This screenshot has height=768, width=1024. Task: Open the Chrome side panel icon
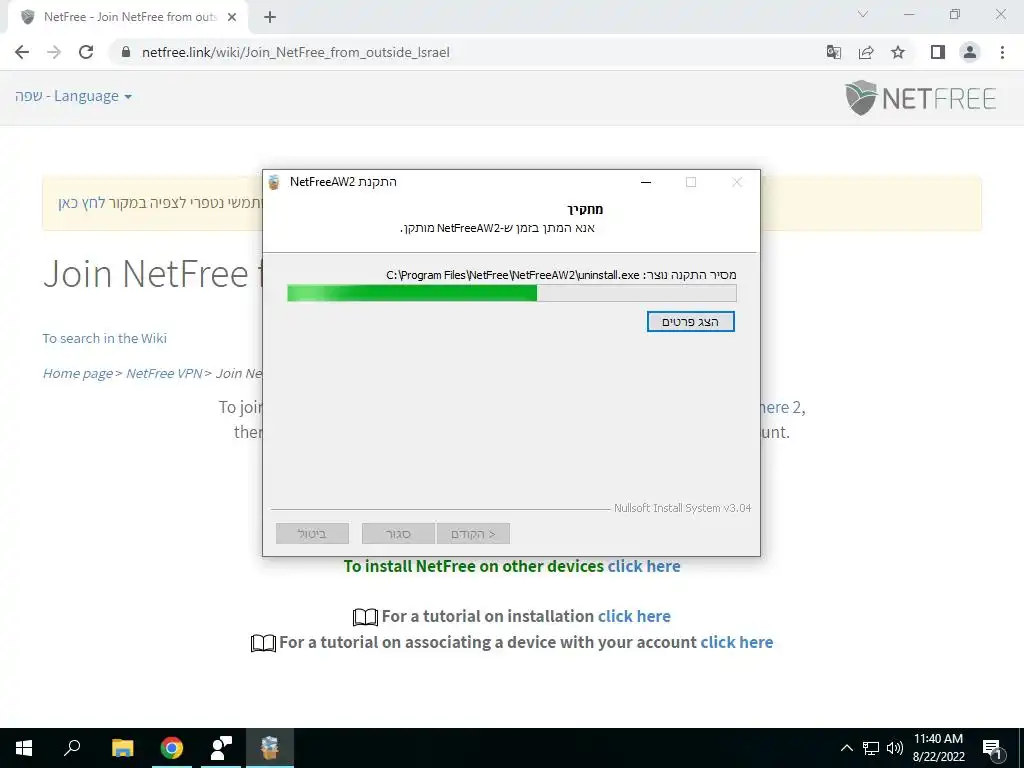pyautogui.click(x=938, y=52)
